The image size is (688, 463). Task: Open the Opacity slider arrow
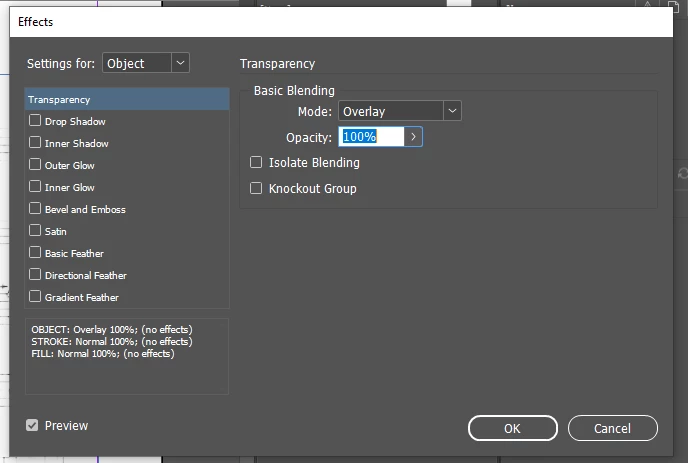[x=413, y=136]
